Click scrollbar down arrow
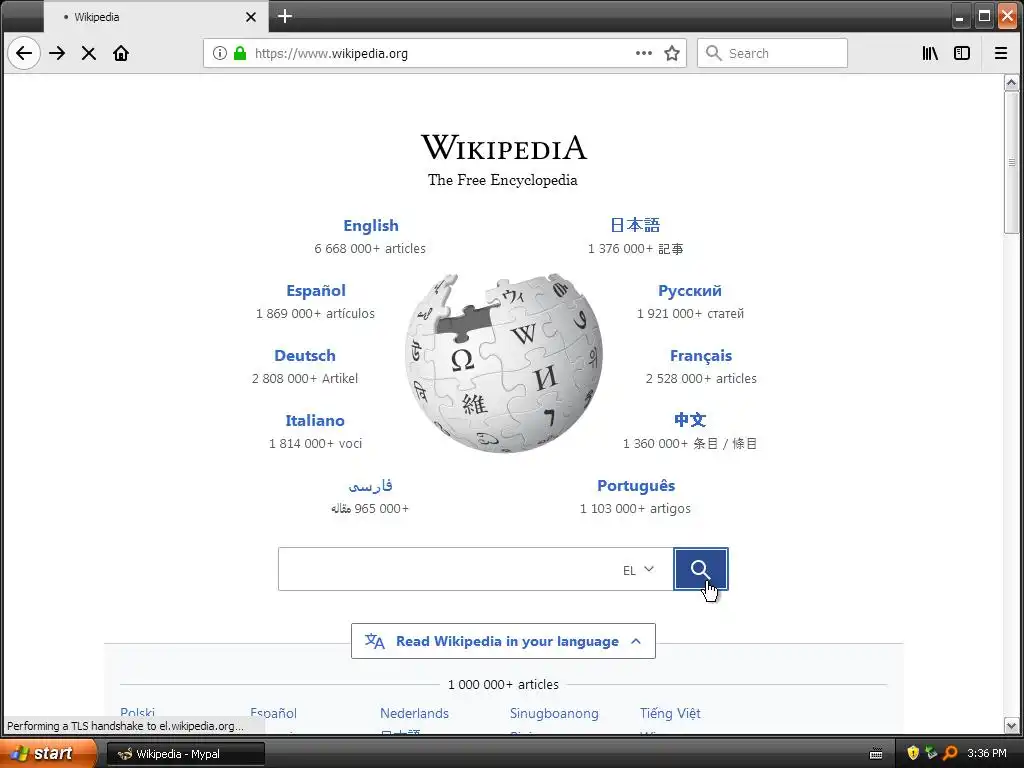1024x768 pixels. [1011, 725]
